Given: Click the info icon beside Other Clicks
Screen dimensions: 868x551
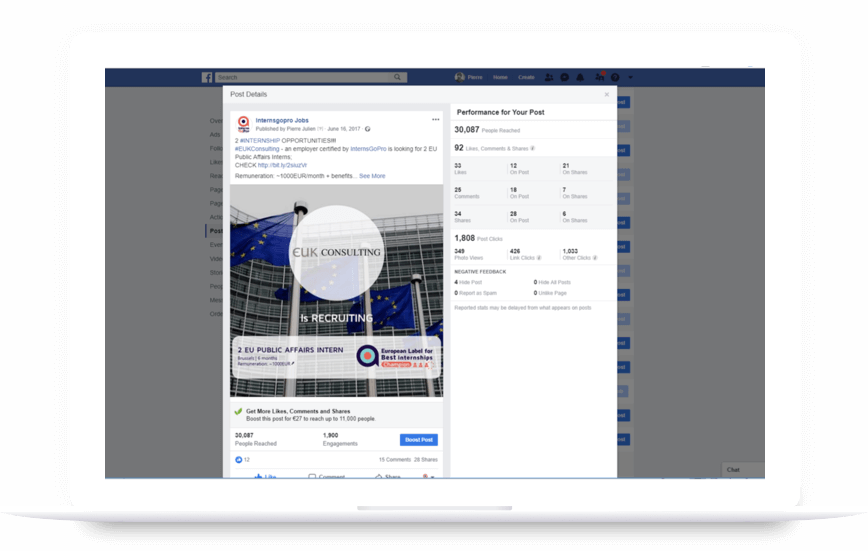Looking at the screenshot, I should [595, 258].
